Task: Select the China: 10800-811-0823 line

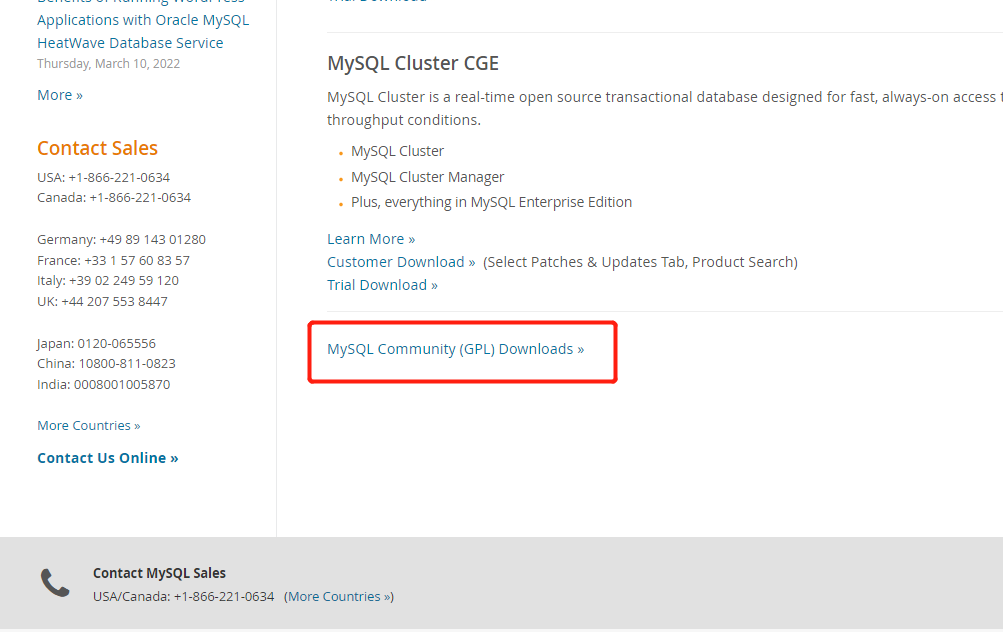Action: pos(106,363)
